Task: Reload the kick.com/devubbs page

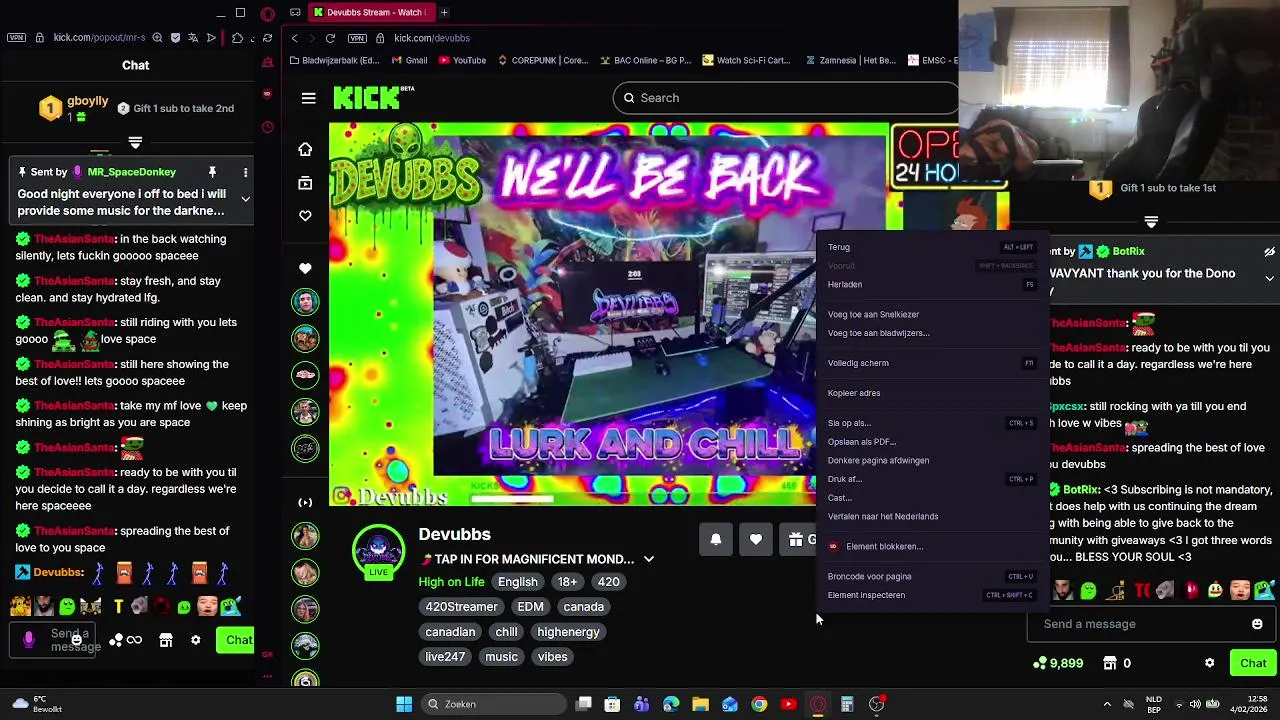Action: pyautogui.click(x=330, y=38)
